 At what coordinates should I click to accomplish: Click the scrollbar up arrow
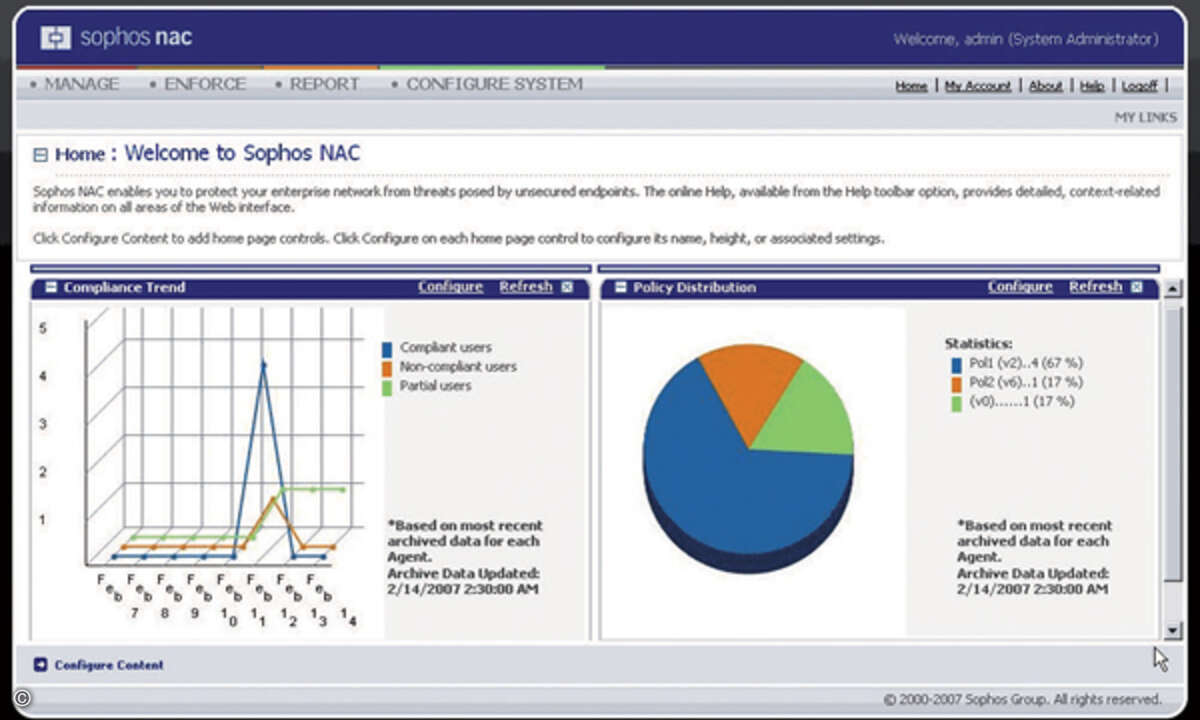[x=1173, y=288]
